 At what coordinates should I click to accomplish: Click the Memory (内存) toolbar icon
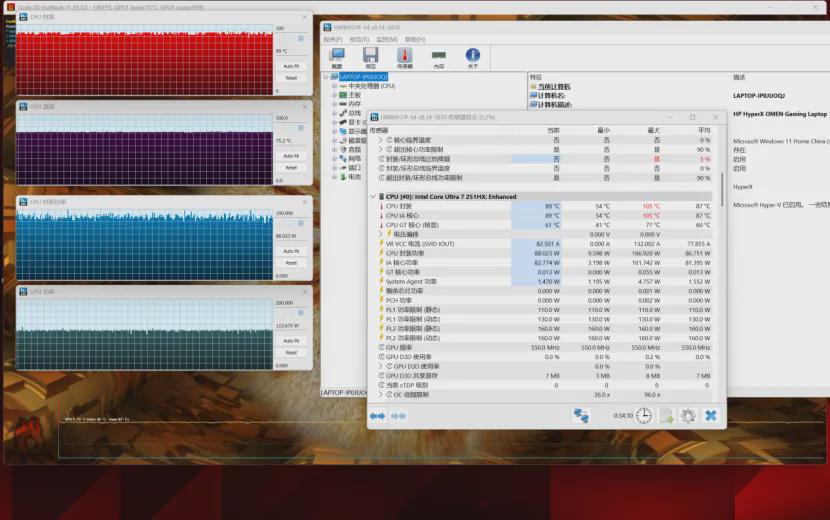(x=438, y=58)
